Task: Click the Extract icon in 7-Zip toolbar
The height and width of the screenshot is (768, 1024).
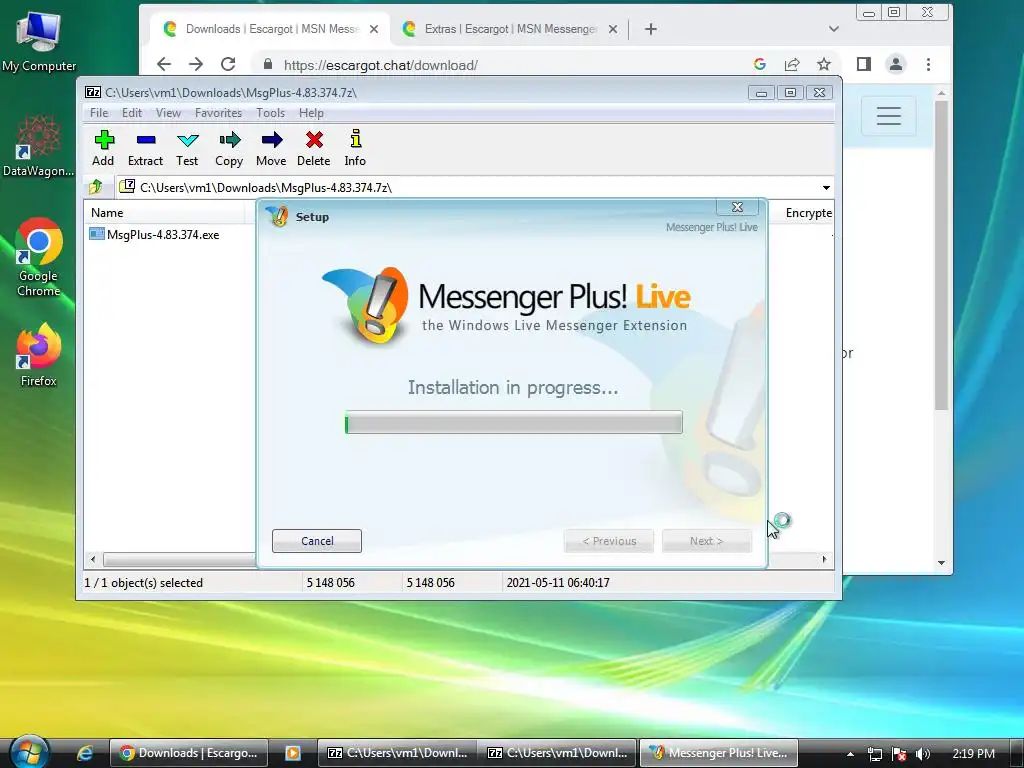Action: click(x=146, y=140)
